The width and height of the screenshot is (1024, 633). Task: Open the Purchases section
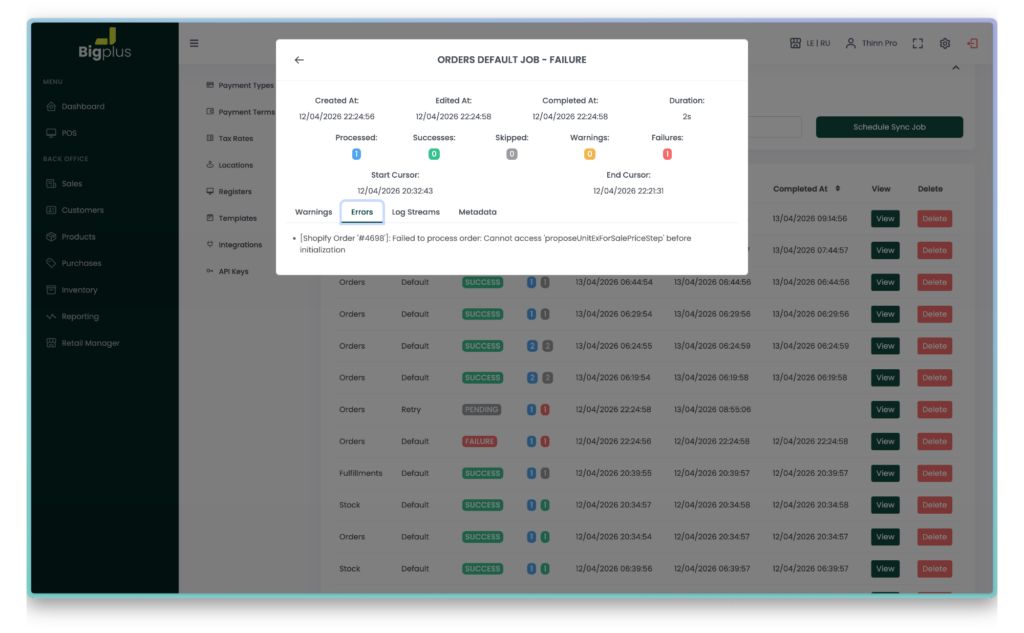[x=74, y=263]
